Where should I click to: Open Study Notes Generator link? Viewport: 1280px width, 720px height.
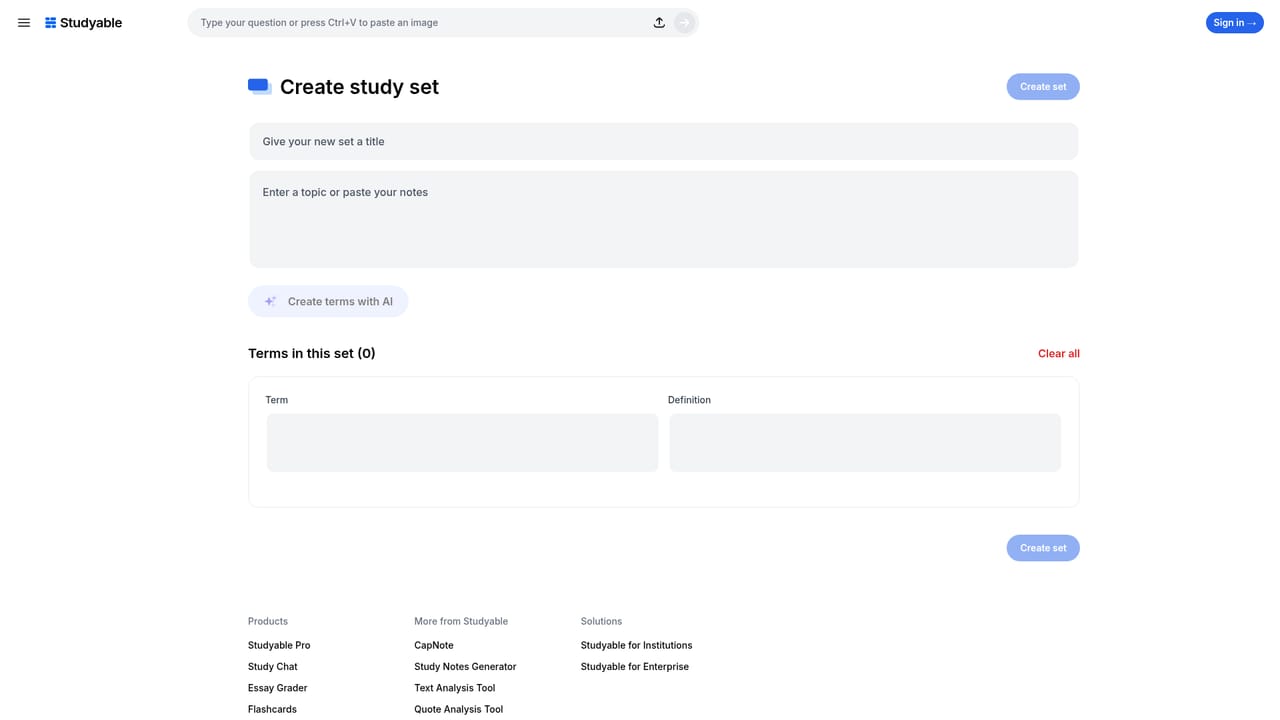pos(465,667)
